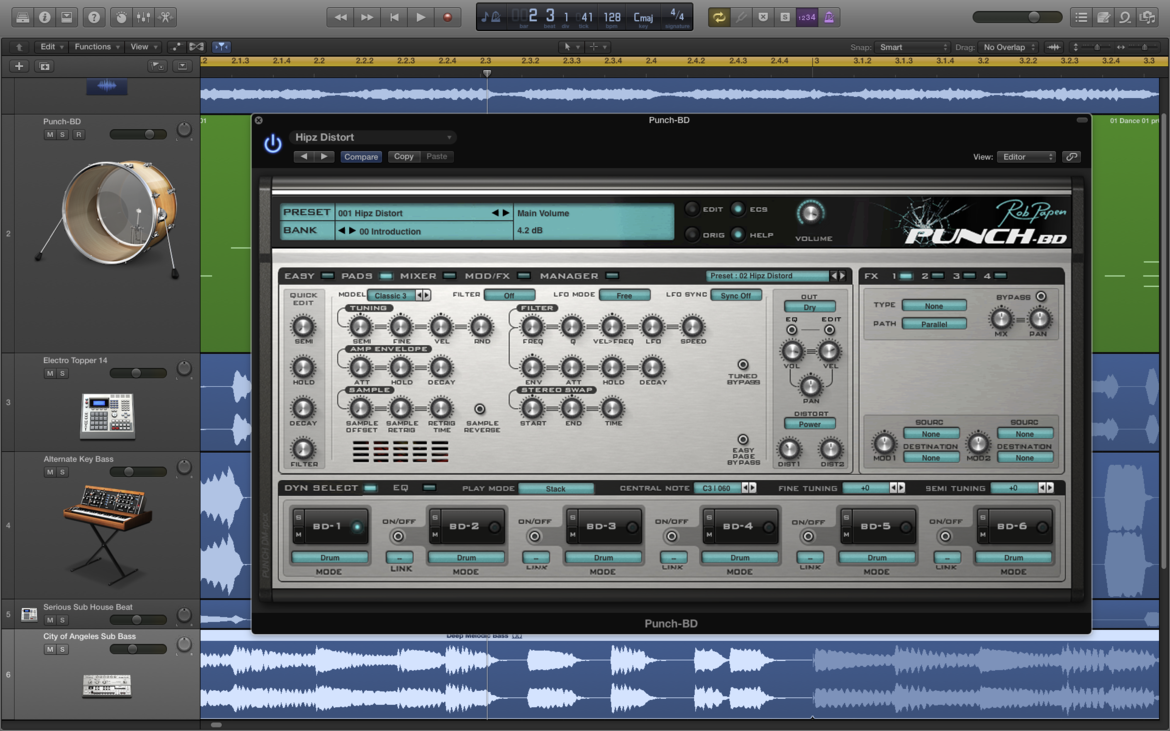Open the Drag No Overlap dropdown
The image size is (1170, 731).
point(1009,47)
